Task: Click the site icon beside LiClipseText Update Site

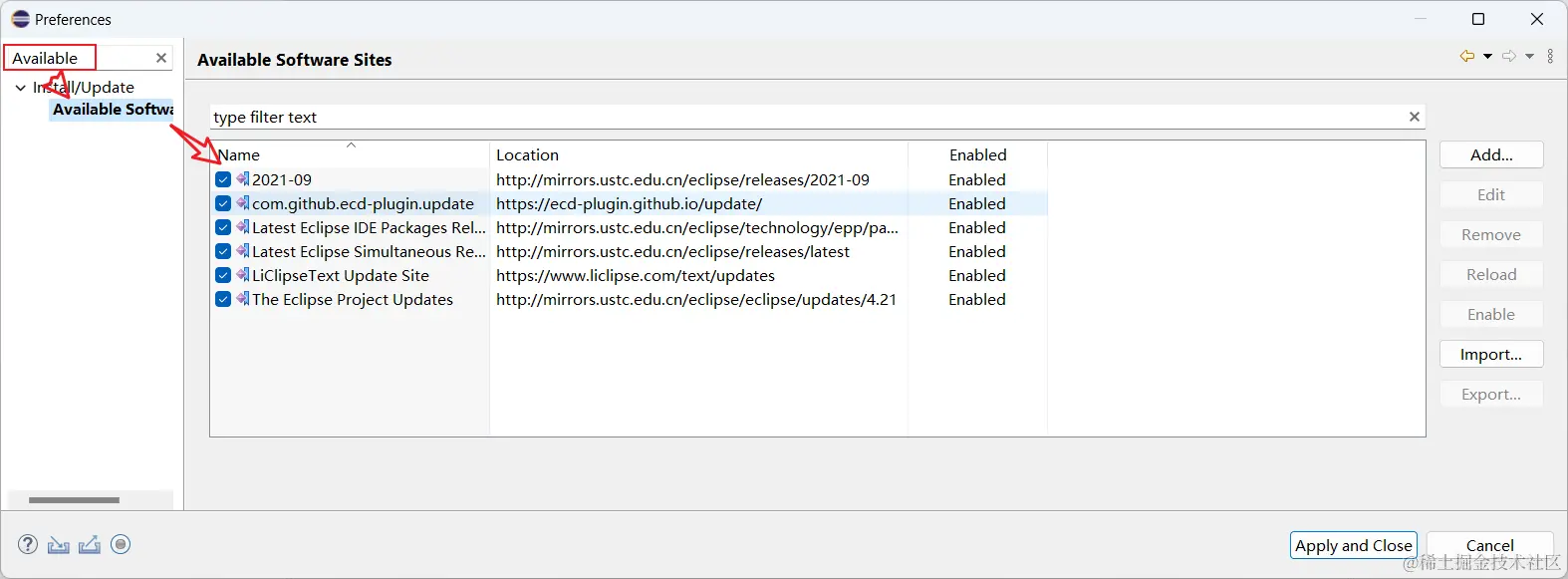Action: pos(243,275)
